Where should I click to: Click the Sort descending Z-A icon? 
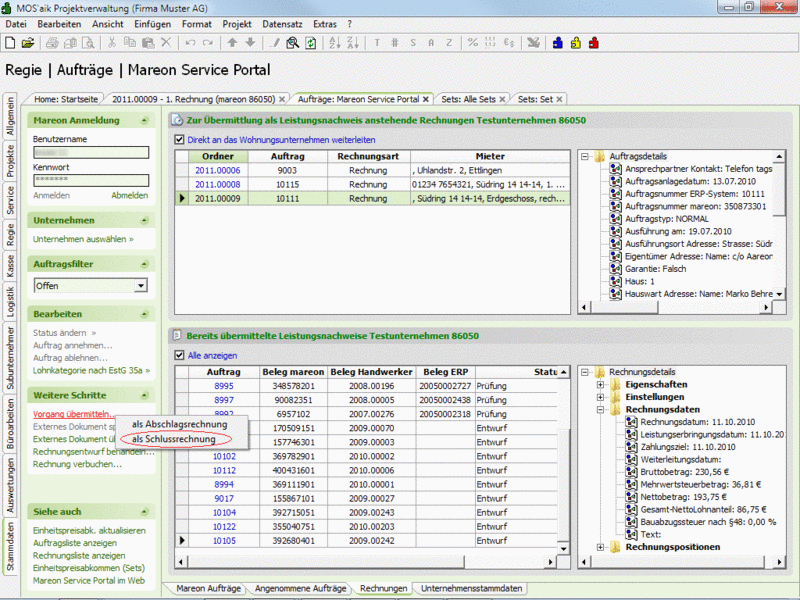click(x=353, y=43)
